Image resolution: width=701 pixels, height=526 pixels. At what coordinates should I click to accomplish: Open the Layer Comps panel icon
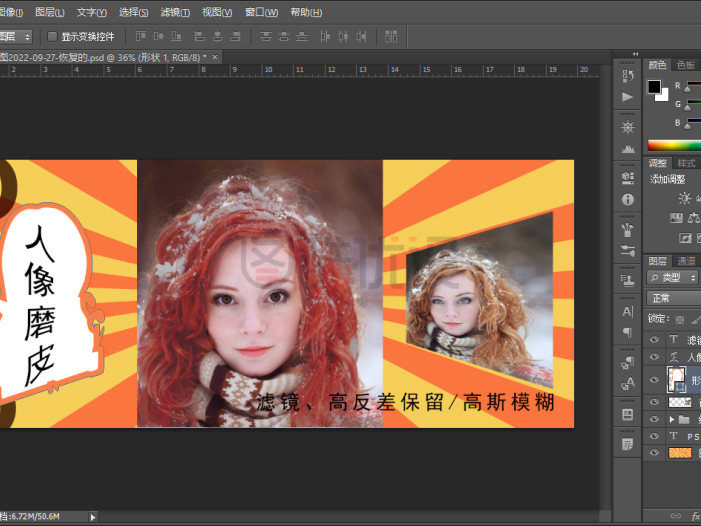pyautogui.click(x=628, y=414)
